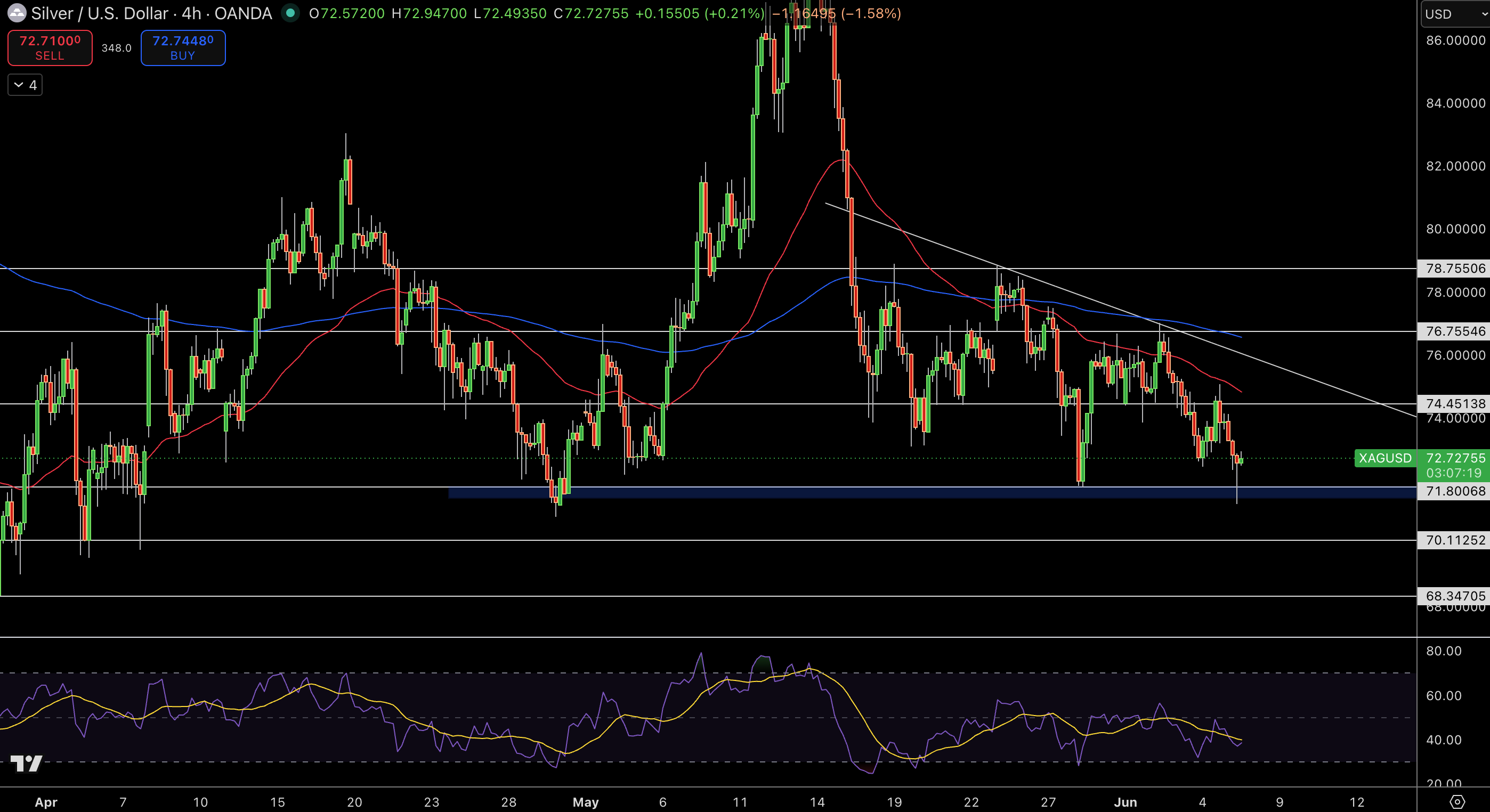This screenshot has width=1490, height=812.
Task: Click the green market status dot
Action: 290,13
